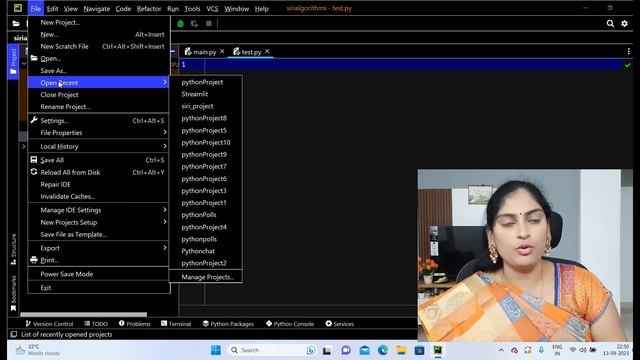Open the Project tool window sidebar button
The height and width of the screenshot is (360, 640).
(13, 61)
